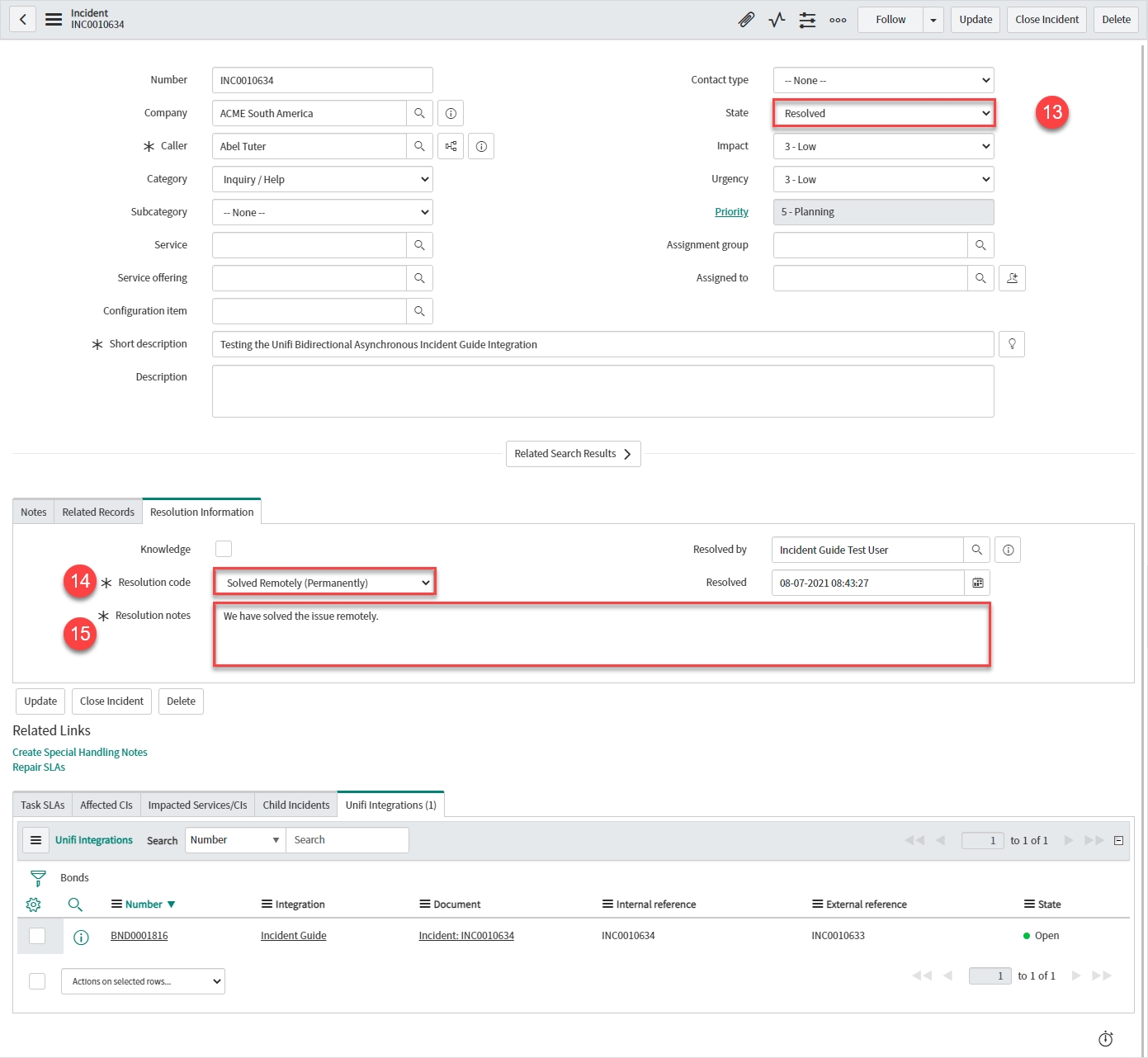Expand the Resolution code dropdown
The height and width of the screenshot is (1058, 1148).
click(324, 583)
